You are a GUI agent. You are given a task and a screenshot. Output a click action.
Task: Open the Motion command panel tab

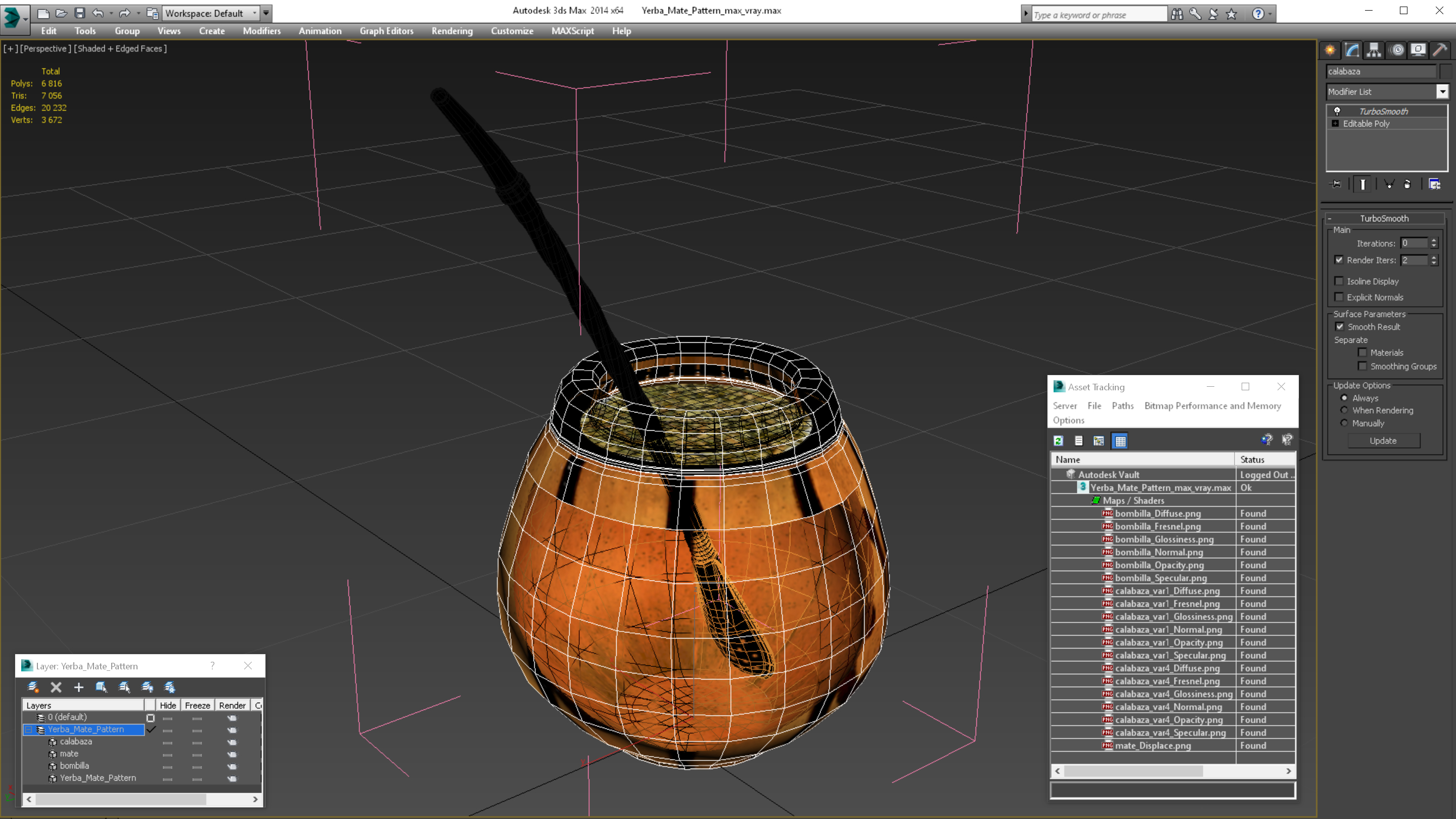(1397, 51)
